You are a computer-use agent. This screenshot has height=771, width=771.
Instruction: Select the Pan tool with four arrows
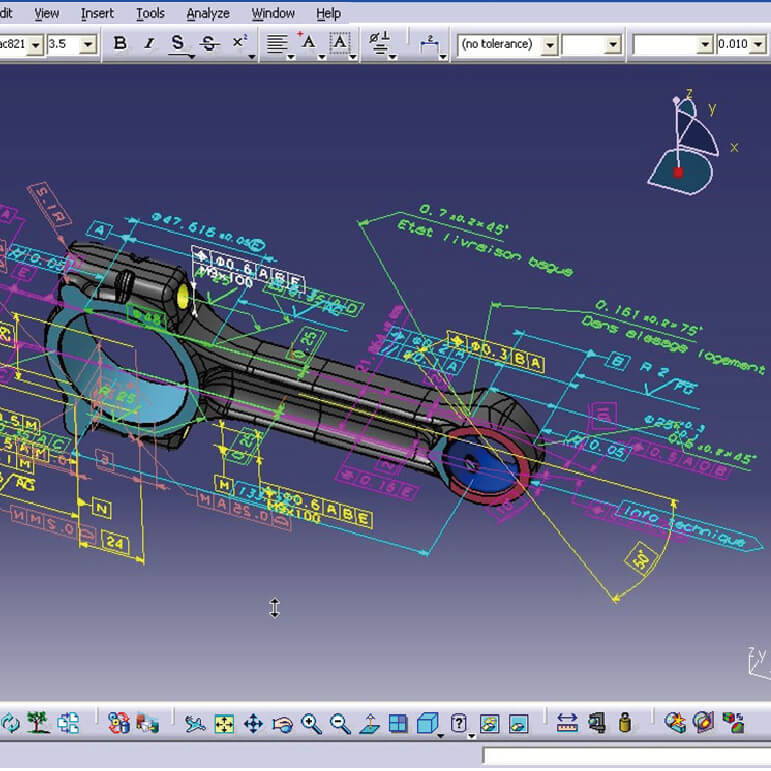[x=253, y=724]
